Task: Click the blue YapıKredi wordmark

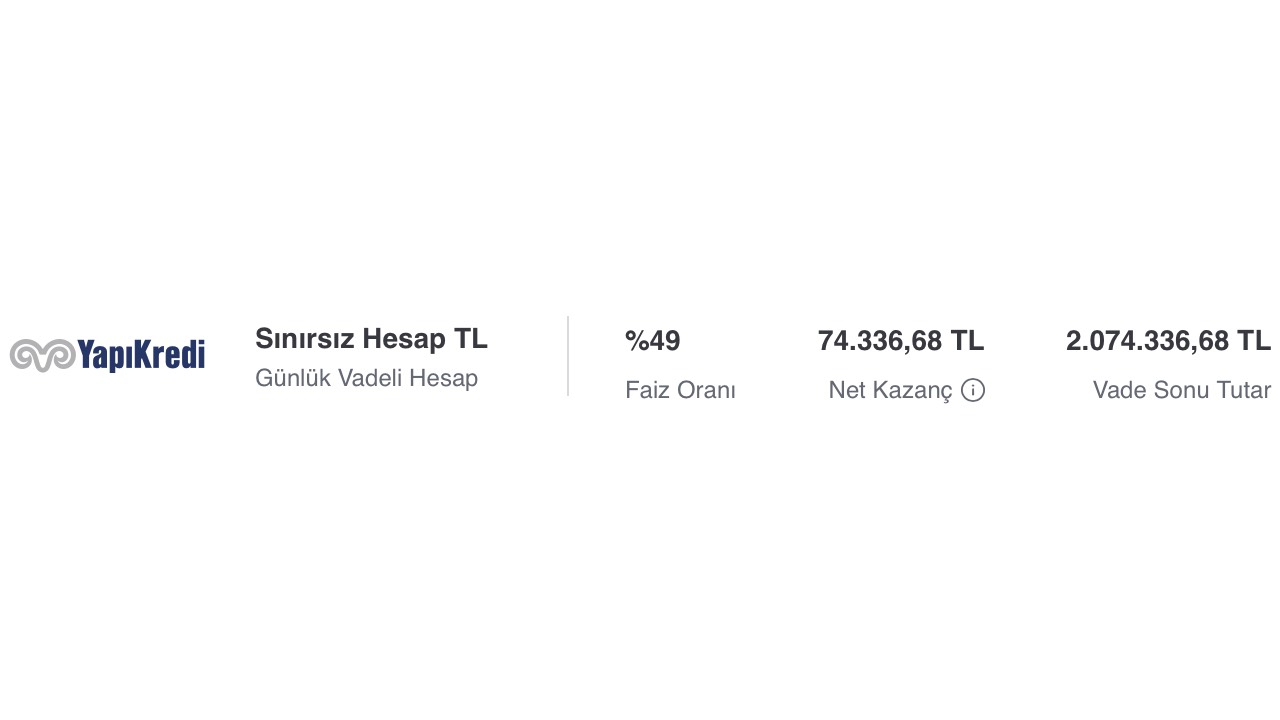Action: click(x=141, y=355)
